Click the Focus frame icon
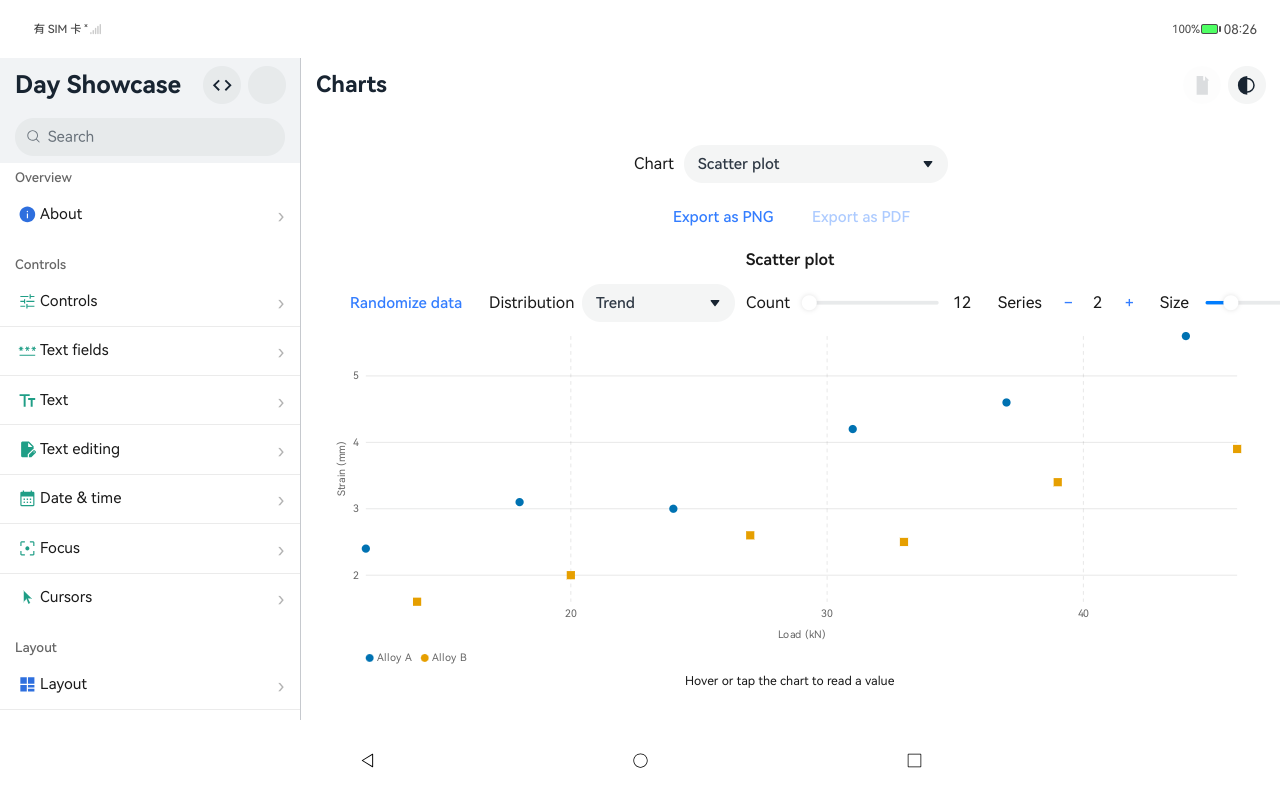 (x=27, y=548)
